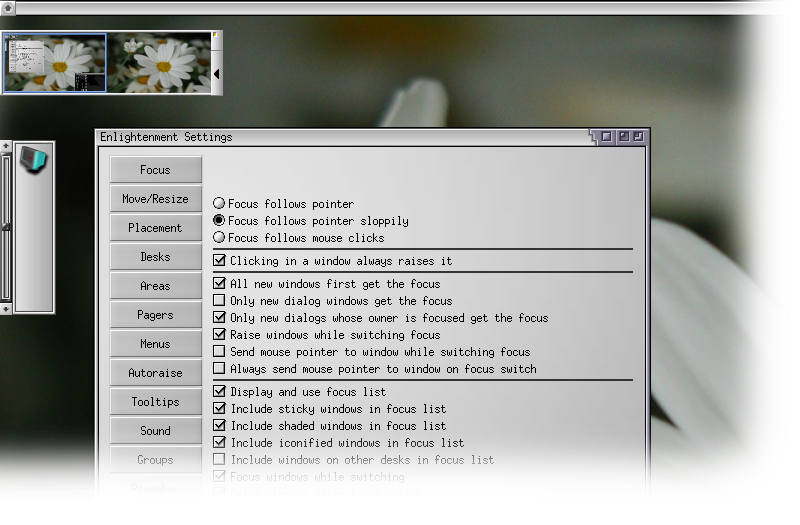800x525 pixels.
Task: Click the Enlightenment Settings title text
Action: (x=166, y=137)
